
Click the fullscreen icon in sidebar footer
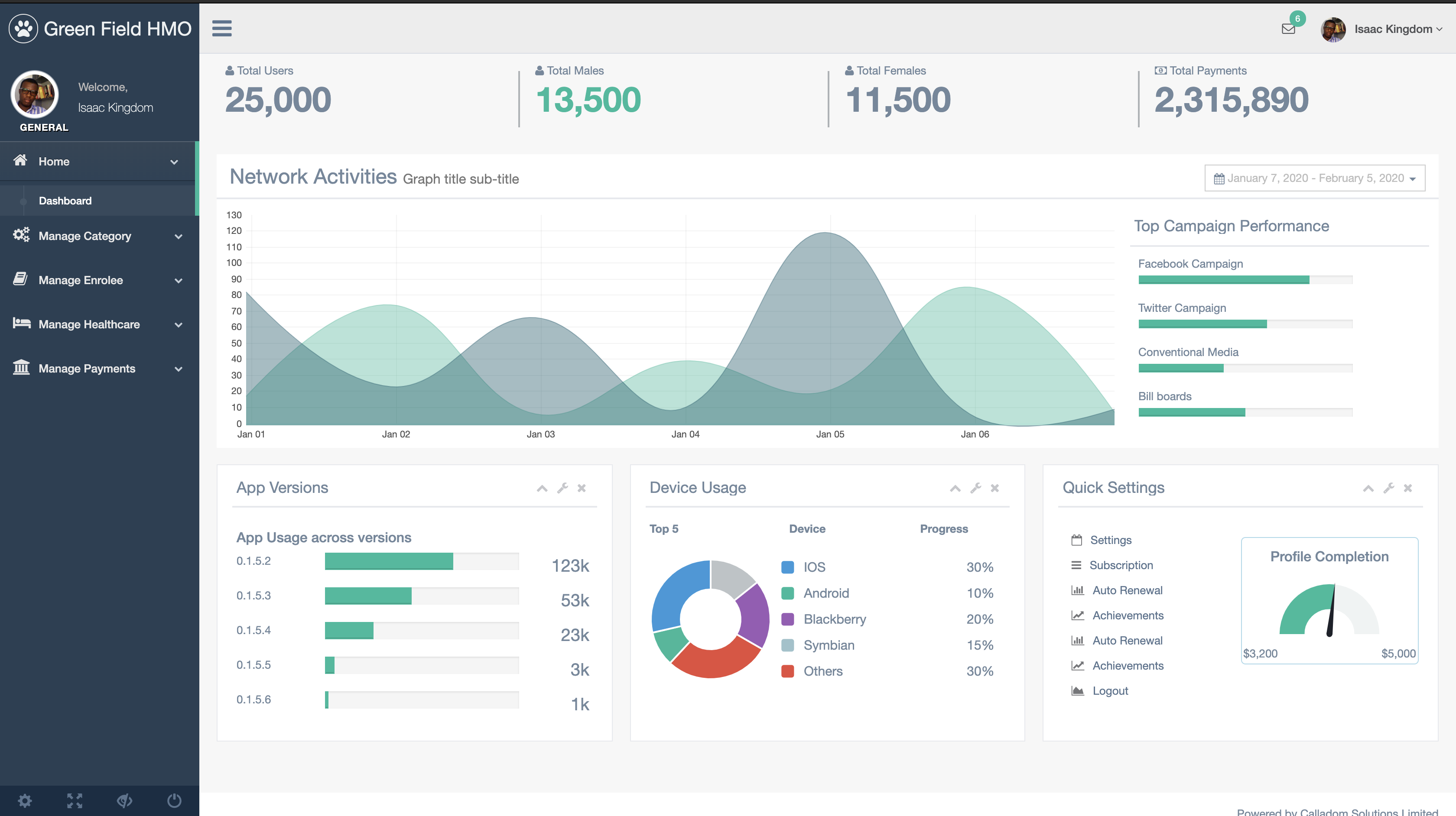coord(75,800)
